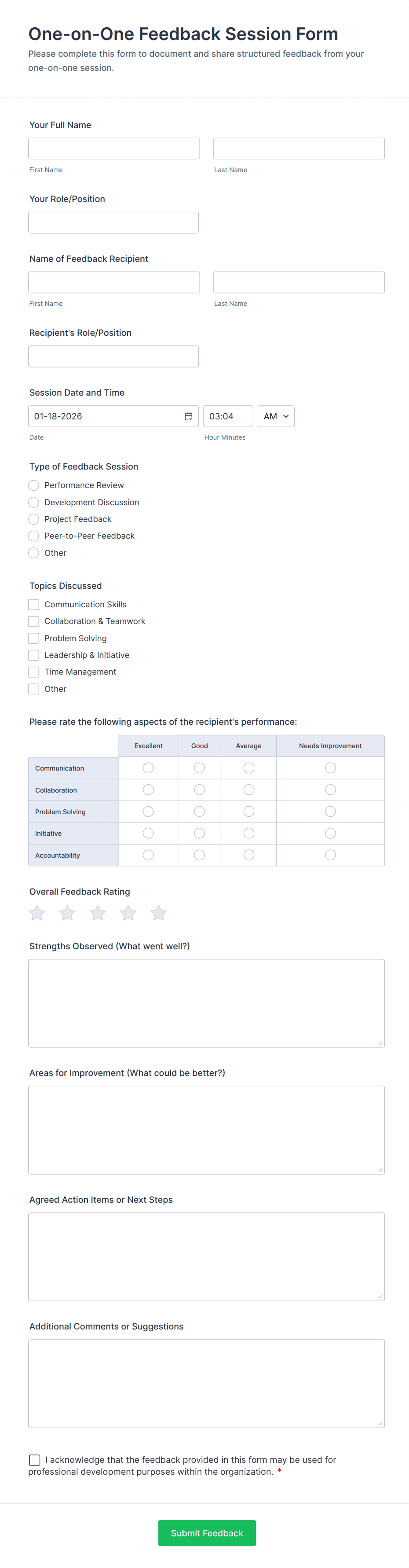Choose Peer-to-Peer Feedback option
The height and width of the screenshot is (1568, 409).
tap(34, 536)
